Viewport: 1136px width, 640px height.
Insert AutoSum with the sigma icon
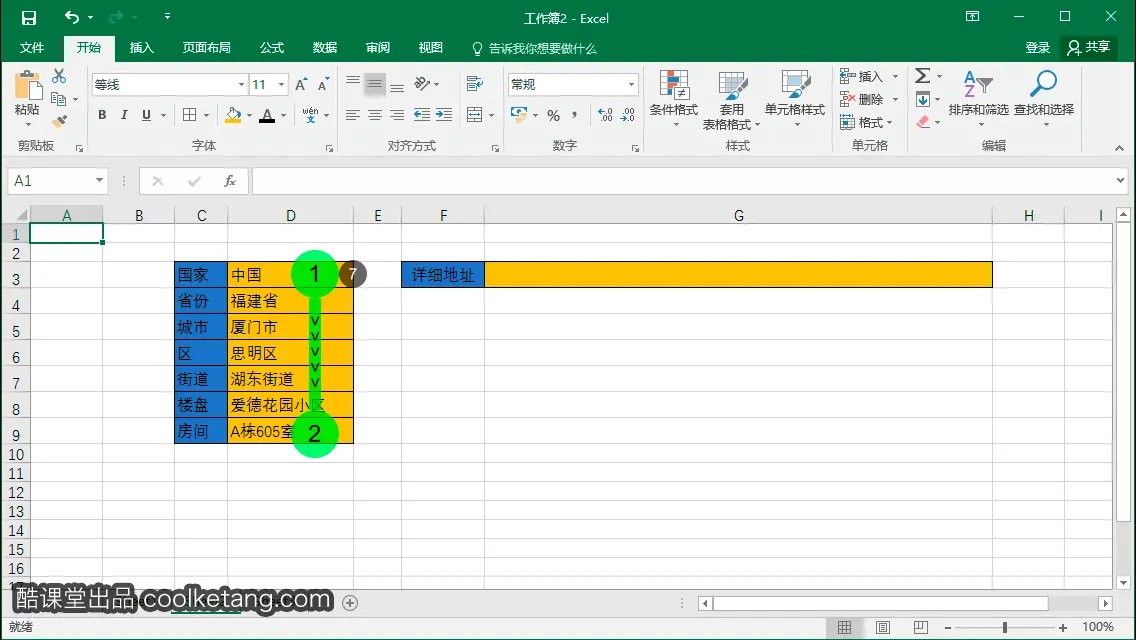(922, 75)
